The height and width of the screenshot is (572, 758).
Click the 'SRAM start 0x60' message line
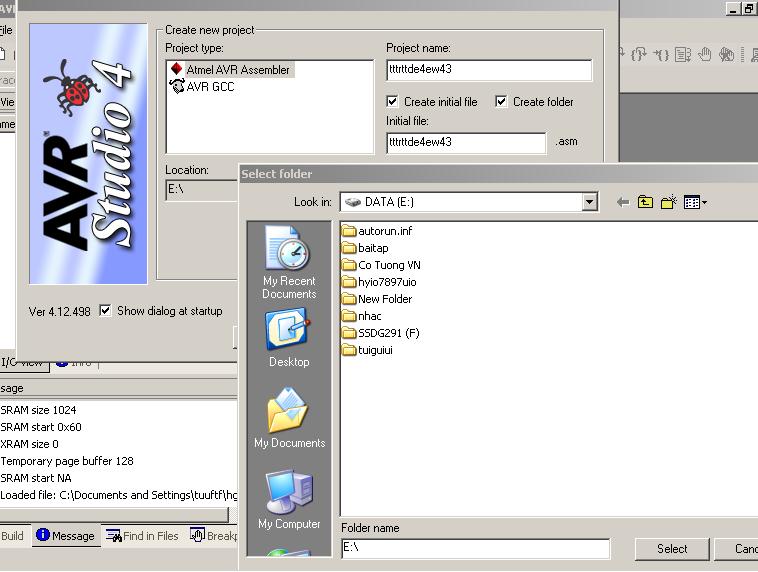click(x=41, y=427)
